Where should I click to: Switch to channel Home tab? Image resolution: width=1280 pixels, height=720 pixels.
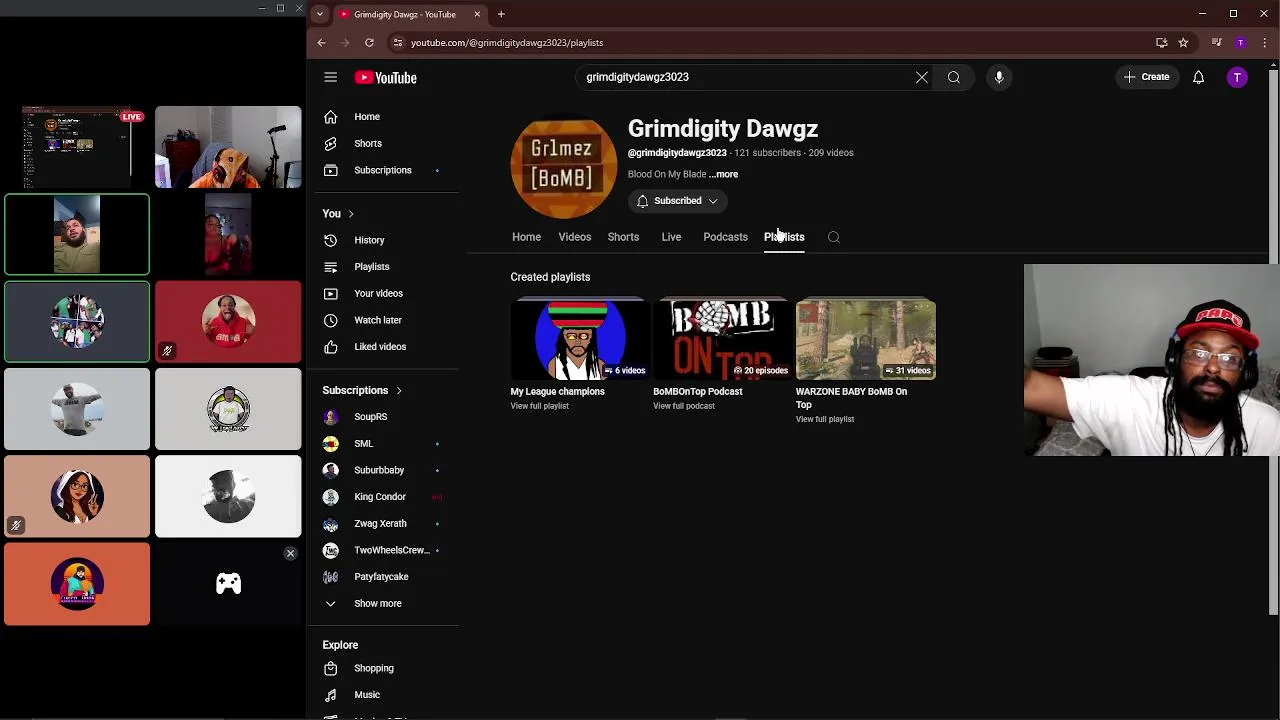click(526, 237)
